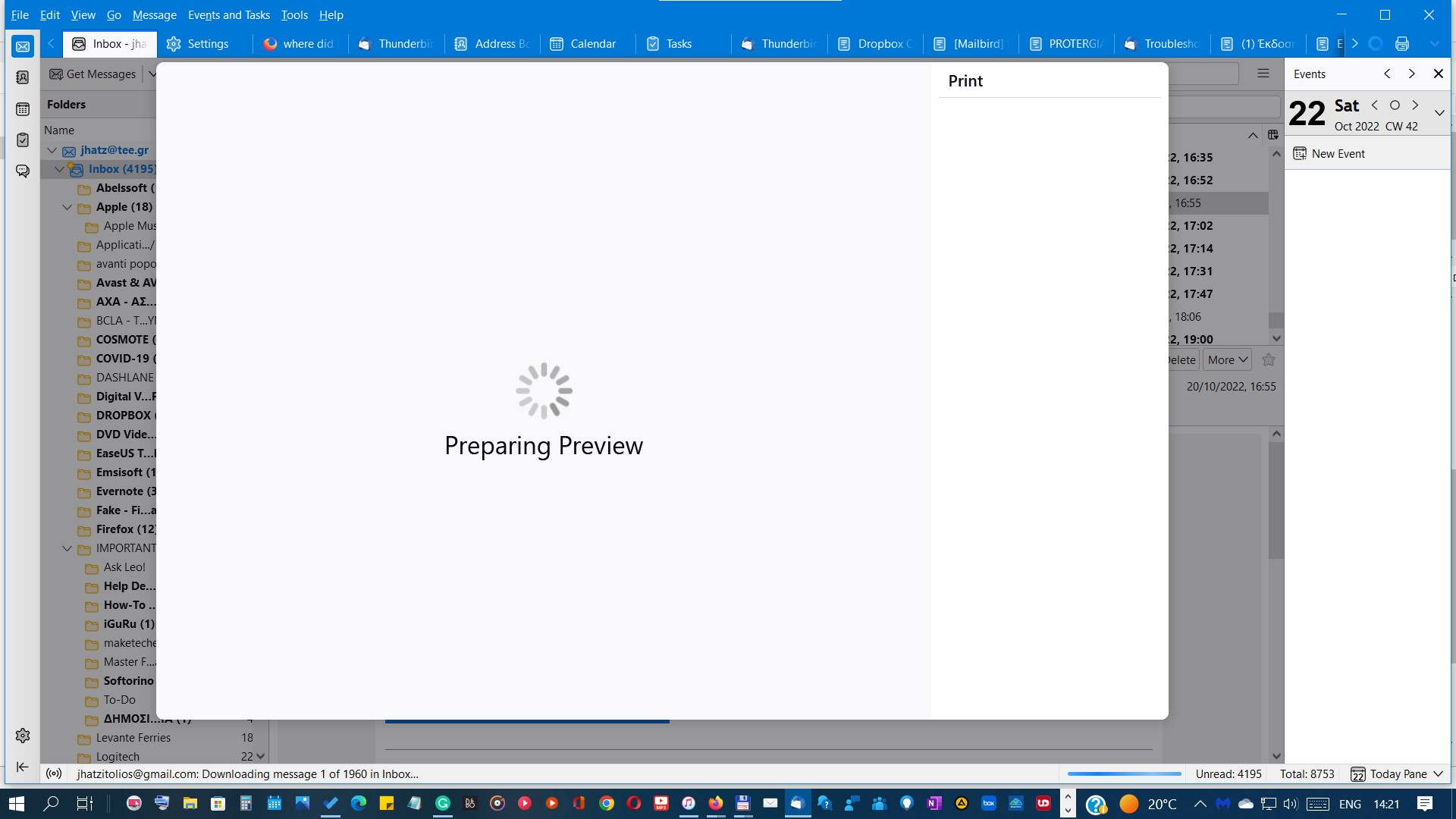
Task: Toggle the Today Pane button
Action: point(1398,774)
